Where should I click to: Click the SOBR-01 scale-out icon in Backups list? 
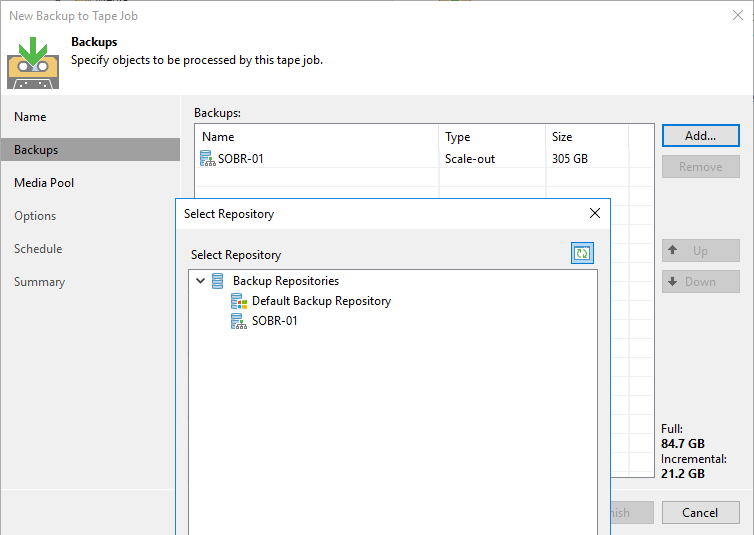pos(207,159)
